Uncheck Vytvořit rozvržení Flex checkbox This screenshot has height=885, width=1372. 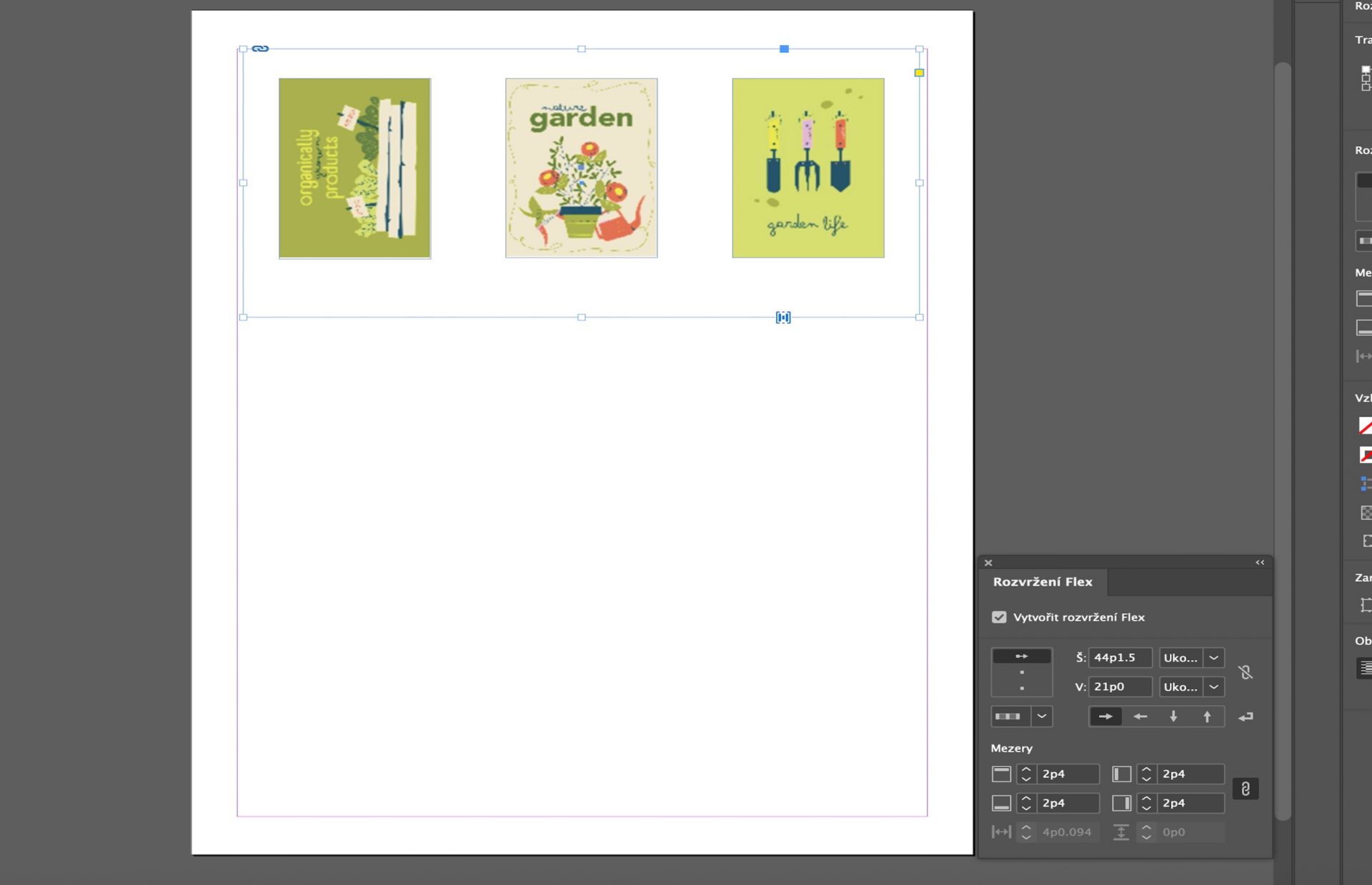[x=999, y=617]
